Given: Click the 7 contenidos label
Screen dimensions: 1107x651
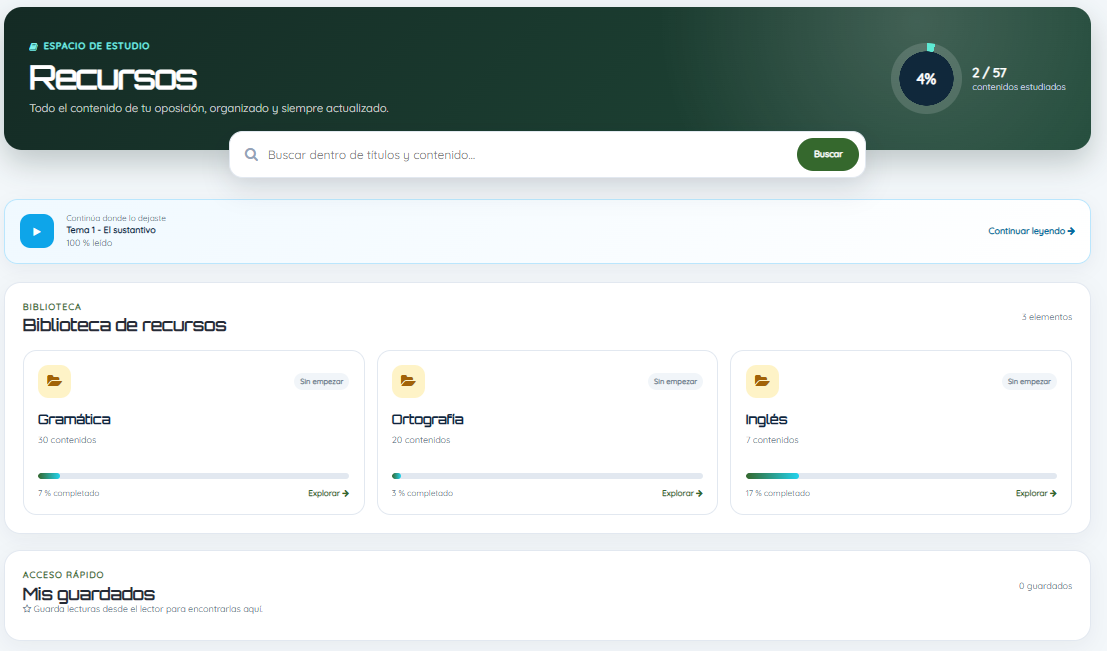Looking at the screenshot, I should (x=772, y=440).
